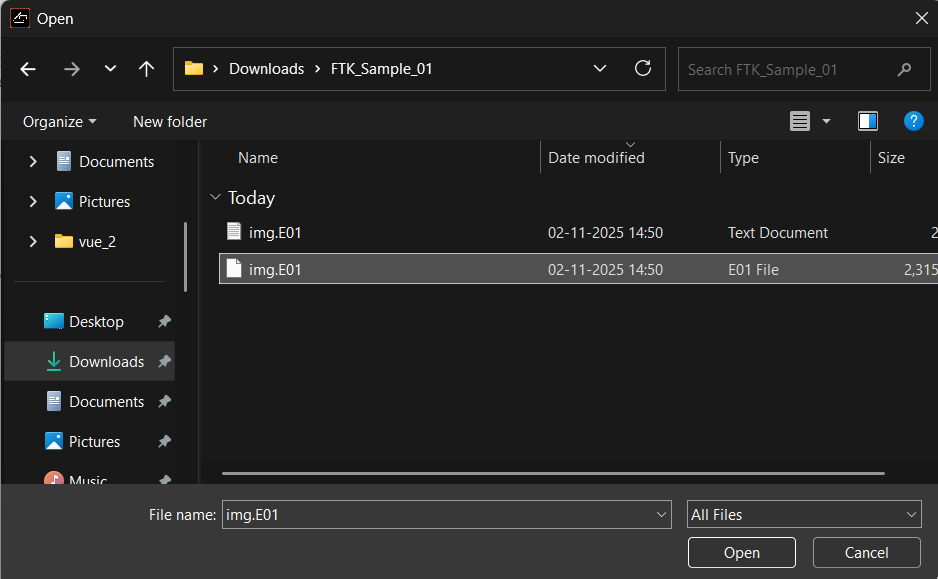Open the File name history dropdown
The height and width of the screenshot is (579, 938).
(661, 514)
